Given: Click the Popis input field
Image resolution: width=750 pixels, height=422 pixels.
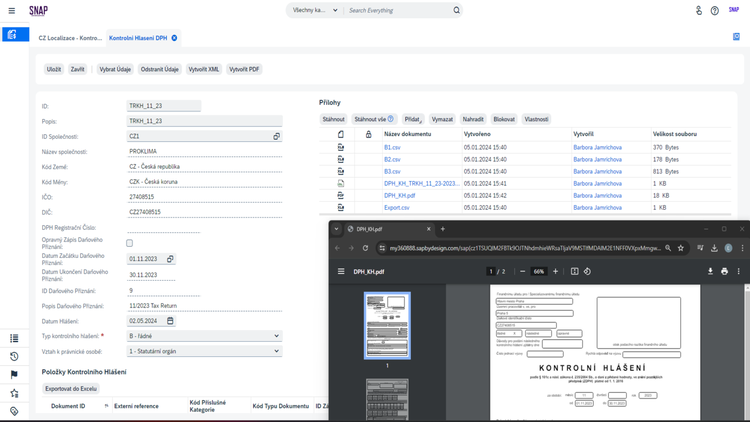Looking at the screenshot, I should [204, 121].
